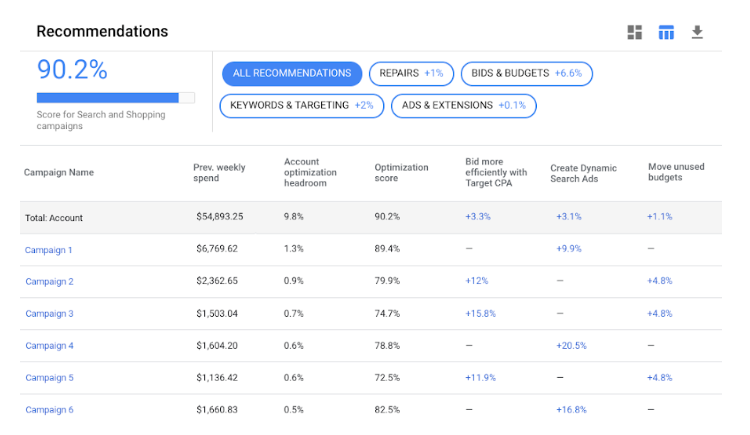This screenshot has width=750, height=435.
Task: Open Campaign 1 link
Action: pyautogui.click(x=49, y=249)
